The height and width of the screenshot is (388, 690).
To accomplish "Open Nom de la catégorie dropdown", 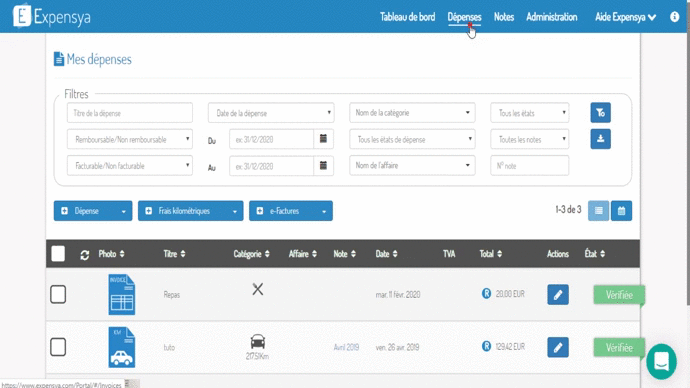I will point(412,113).
